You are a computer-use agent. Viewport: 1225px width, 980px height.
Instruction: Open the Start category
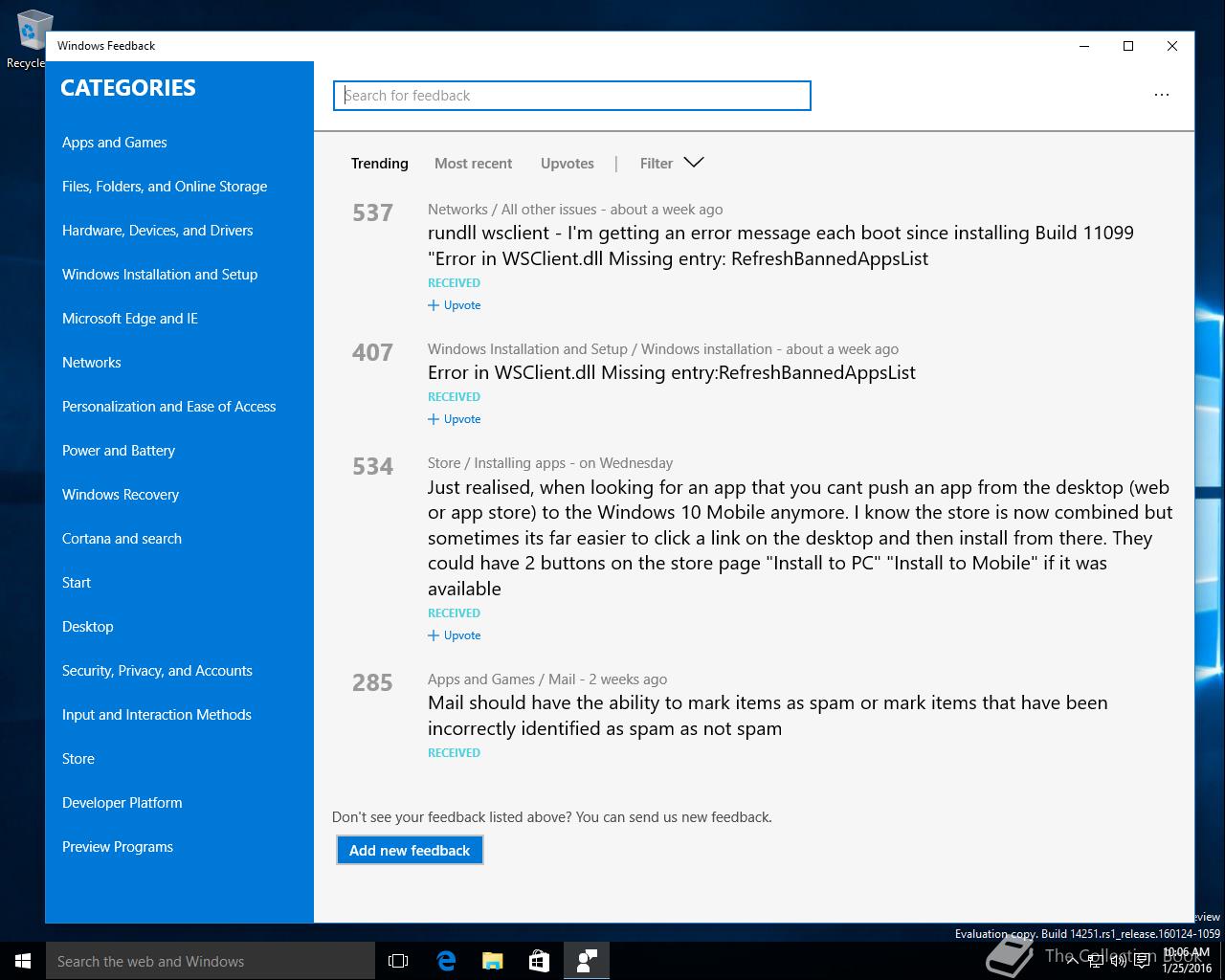[x=77, y=583]
